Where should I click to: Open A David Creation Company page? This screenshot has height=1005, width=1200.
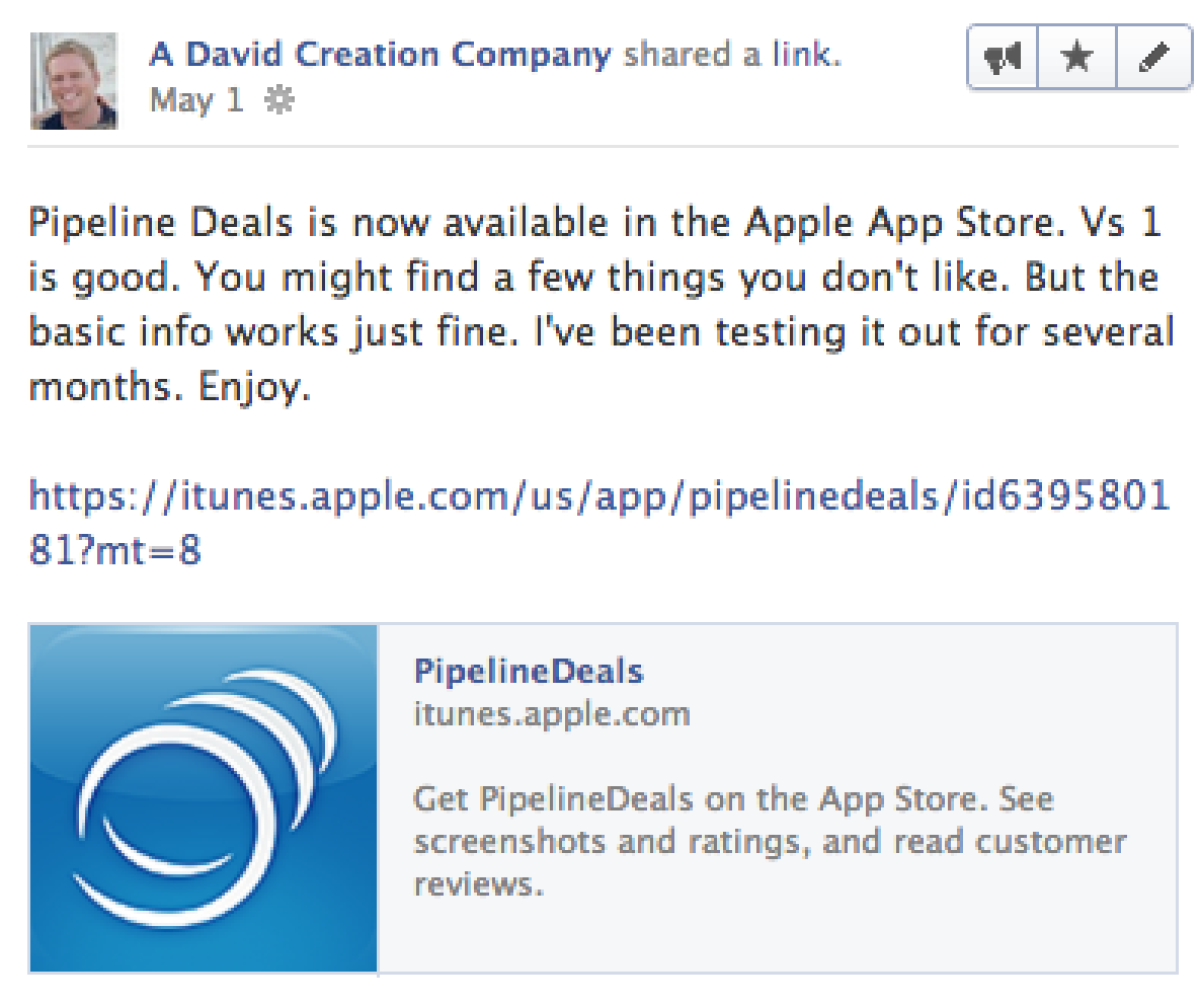click(x=379, y=54)
